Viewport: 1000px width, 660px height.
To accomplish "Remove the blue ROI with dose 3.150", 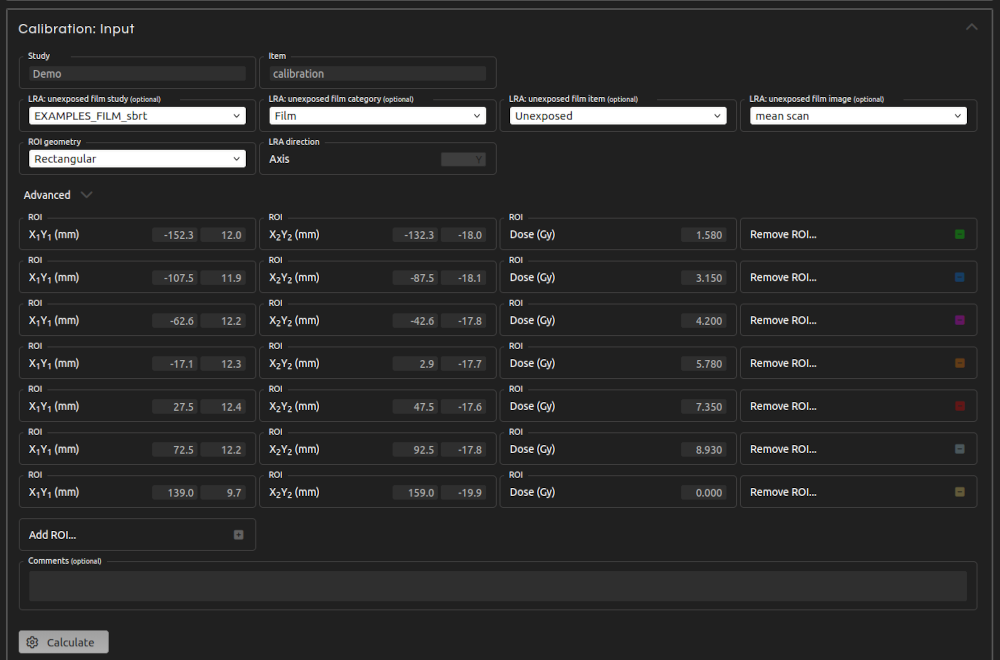I will point(959,277).
